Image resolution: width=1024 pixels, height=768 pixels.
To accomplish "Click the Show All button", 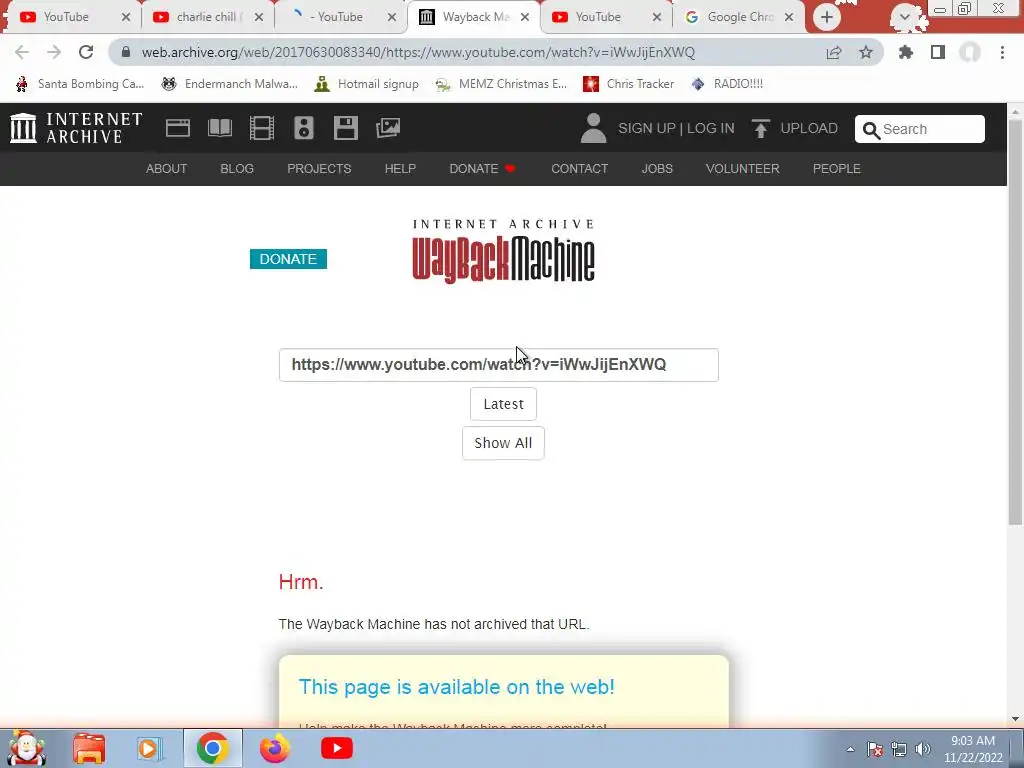I will (x=504, y=443).
